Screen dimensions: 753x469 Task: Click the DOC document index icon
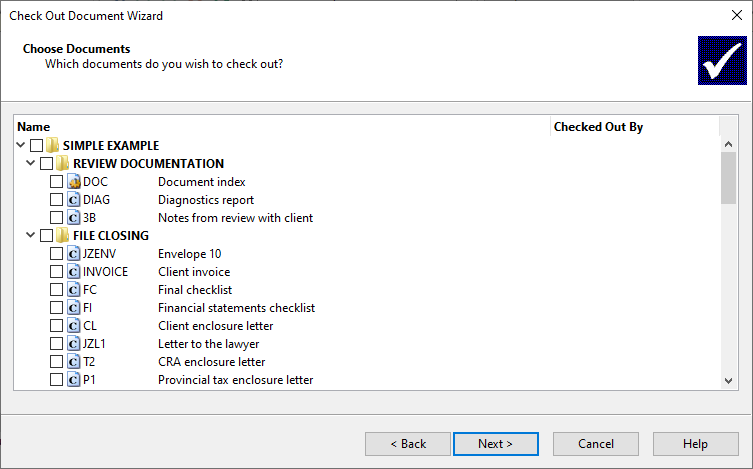(x=73, y=182)
